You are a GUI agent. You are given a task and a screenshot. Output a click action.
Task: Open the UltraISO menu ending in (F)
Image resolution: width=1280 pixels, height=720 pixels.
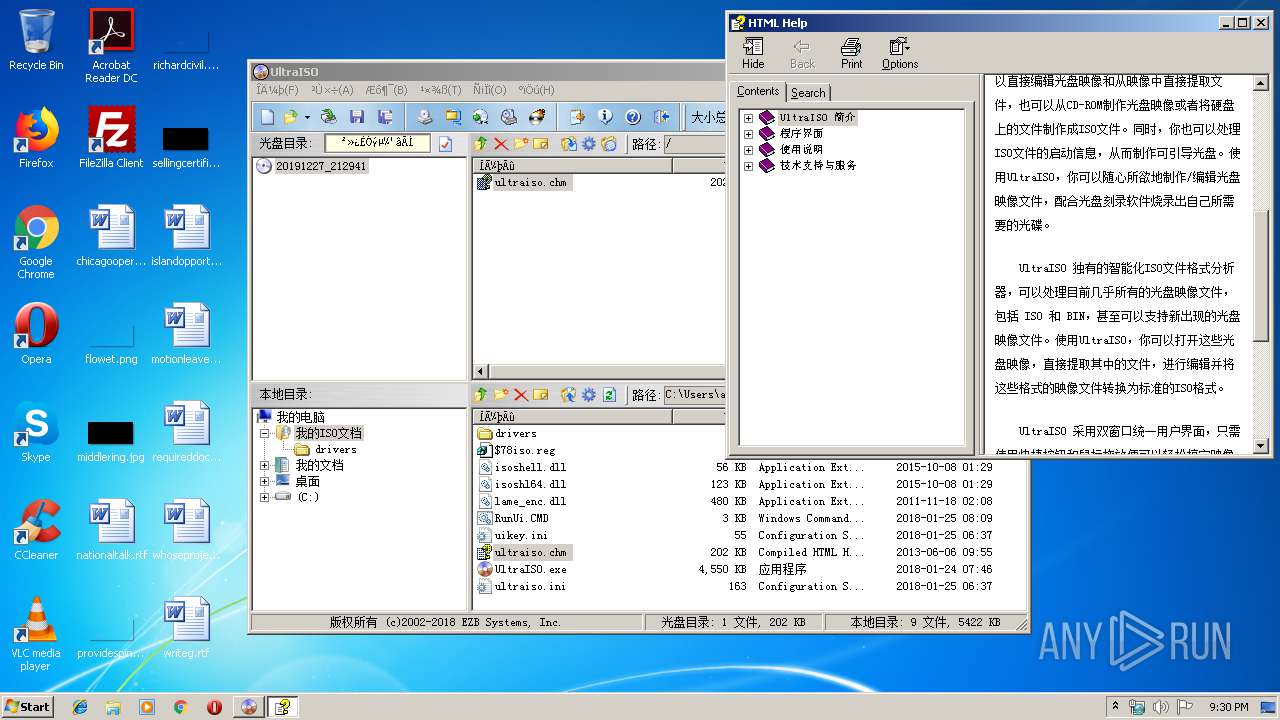pyautogui.click(x=277, y=90)
